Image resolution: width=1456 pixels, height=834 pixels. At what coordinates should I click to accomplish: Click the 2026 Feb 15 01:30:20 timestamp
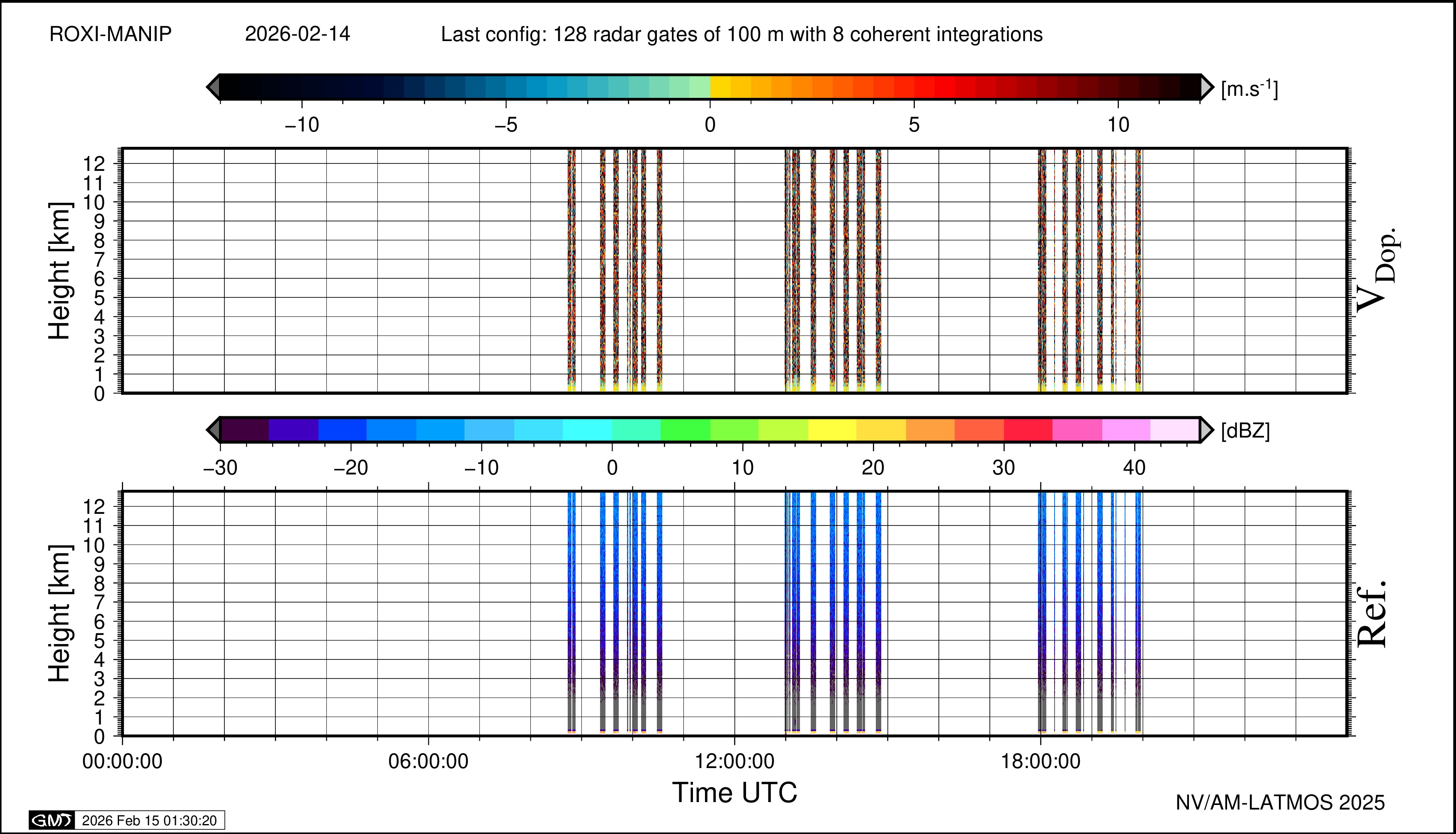point(149,820)
